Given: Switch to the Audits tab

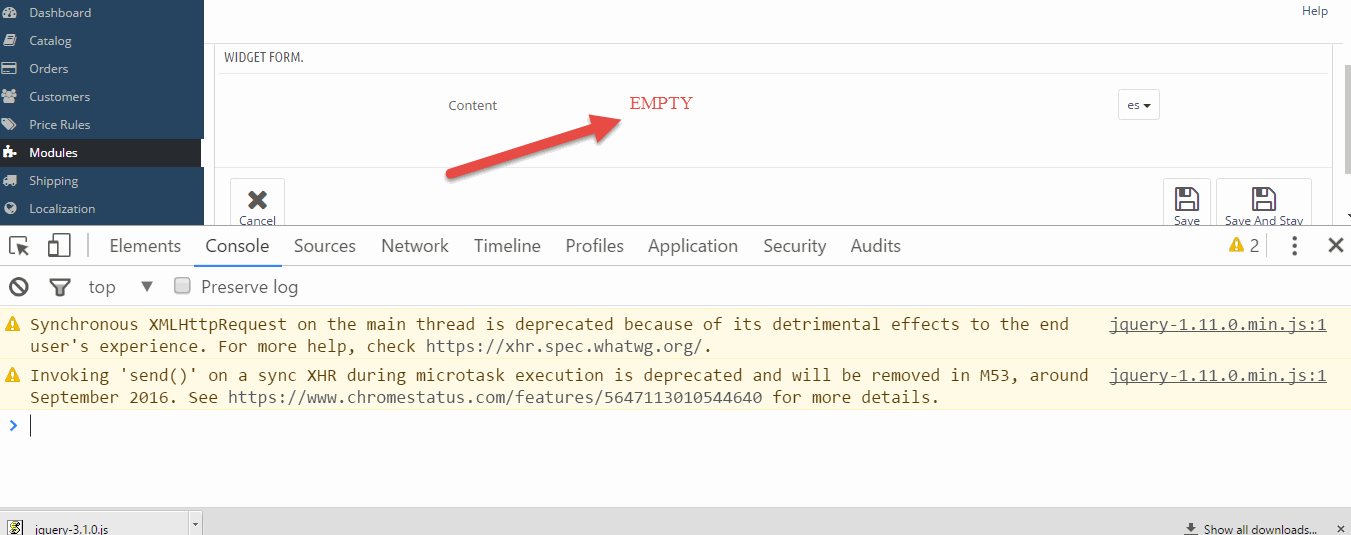Looking at the screenshot, I should pyautogui.click(x=876, y=246).
